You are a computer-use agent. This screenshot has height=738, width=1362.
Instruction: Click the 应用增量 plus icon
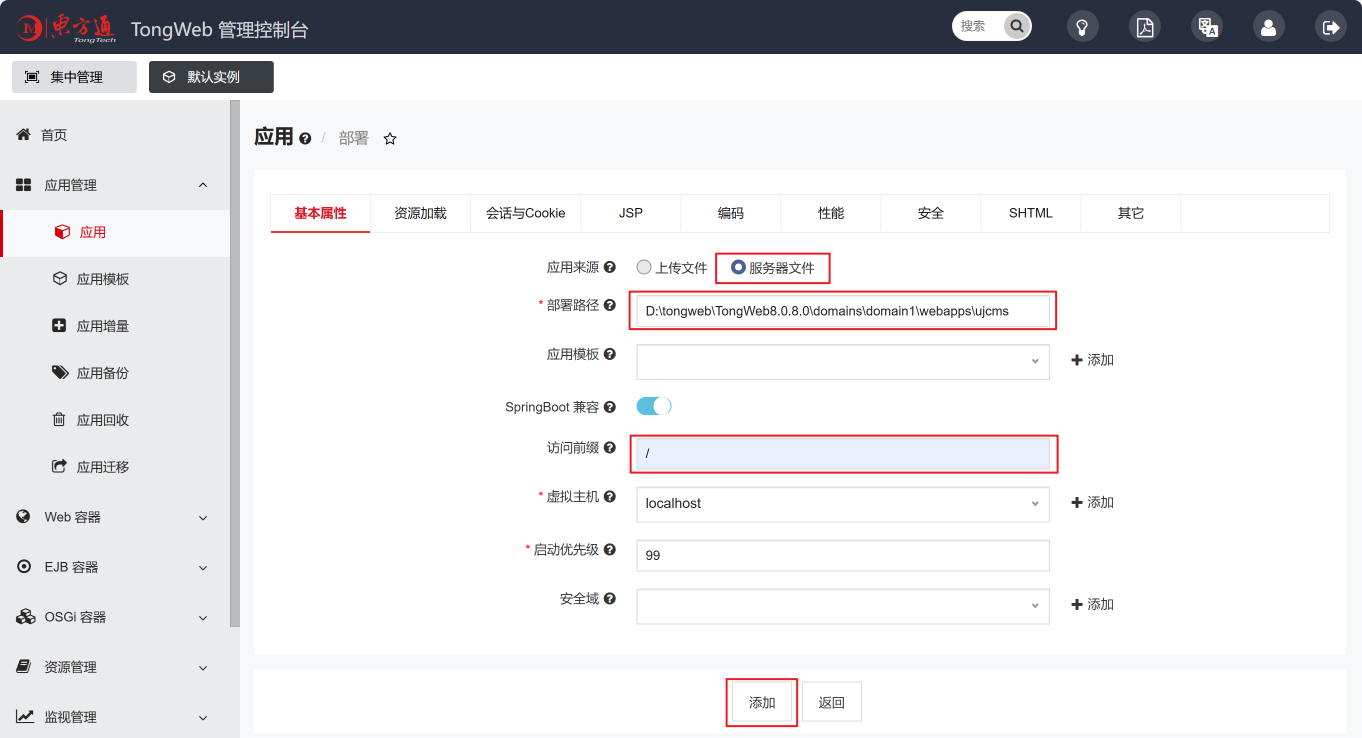(x=59, y=325)
